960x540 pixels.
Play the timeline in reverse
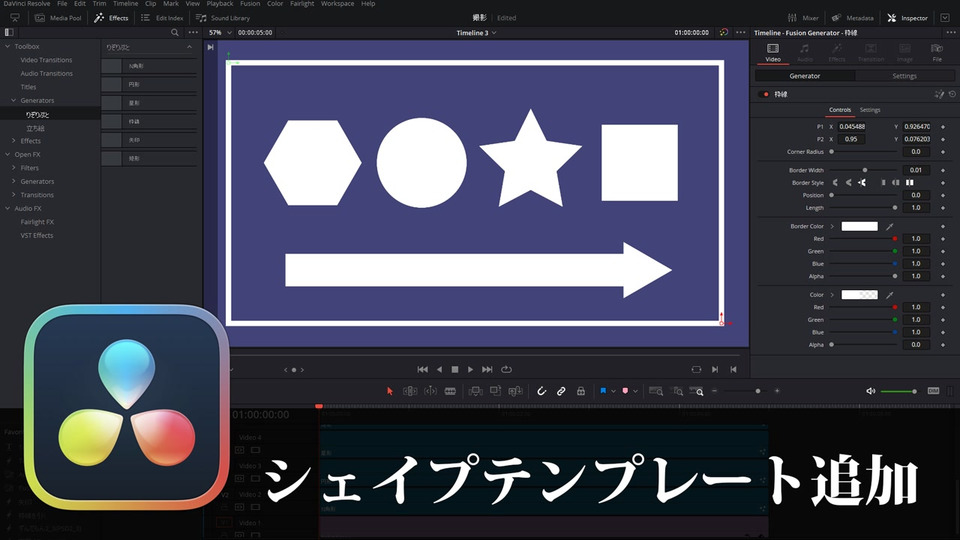click(439, 369)
